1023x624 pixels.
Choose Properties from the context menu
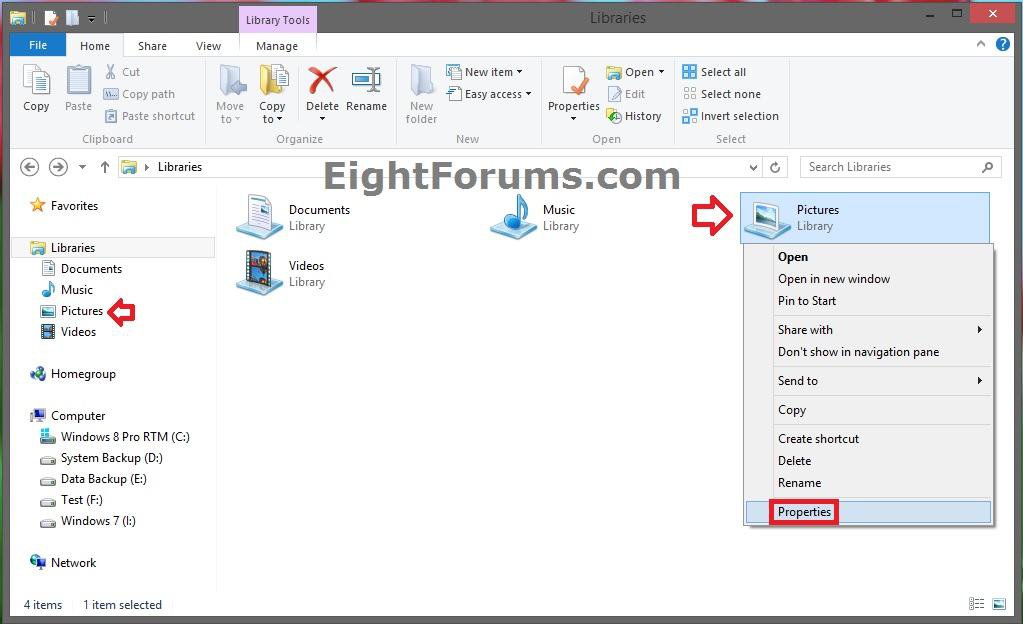pyautogui.click(x=805, y=512)
